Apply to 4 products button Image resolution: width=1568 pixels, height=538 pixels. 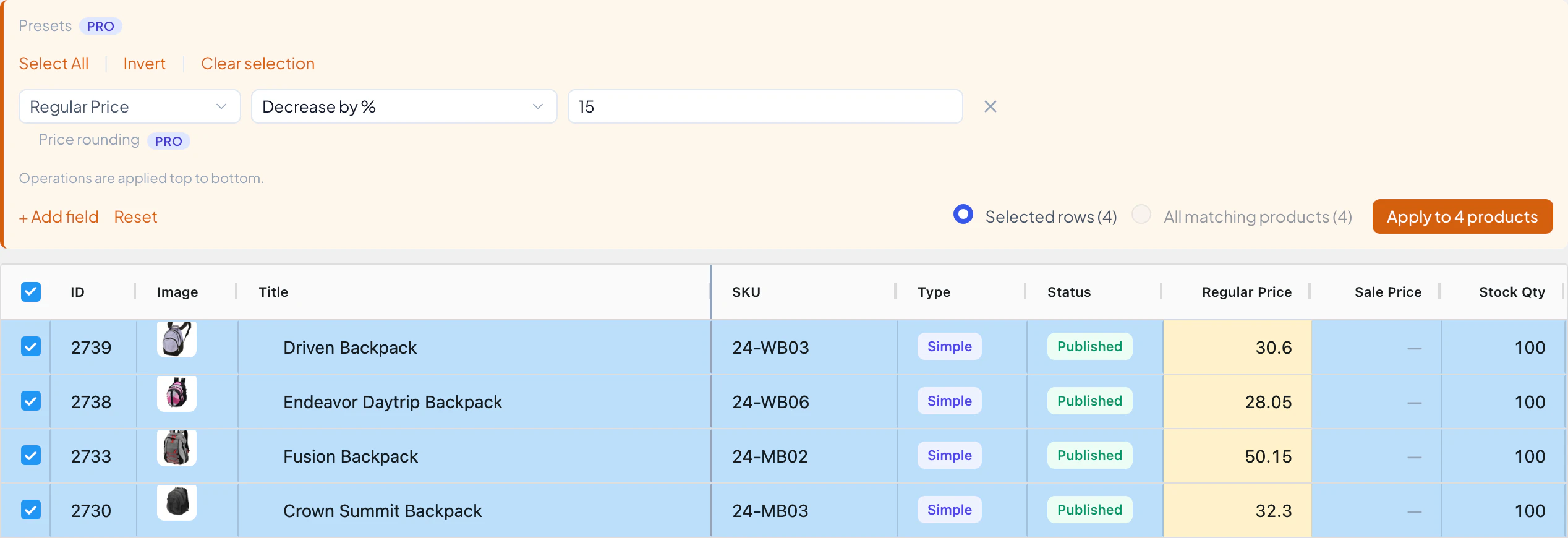click(x=1462, y=216)
